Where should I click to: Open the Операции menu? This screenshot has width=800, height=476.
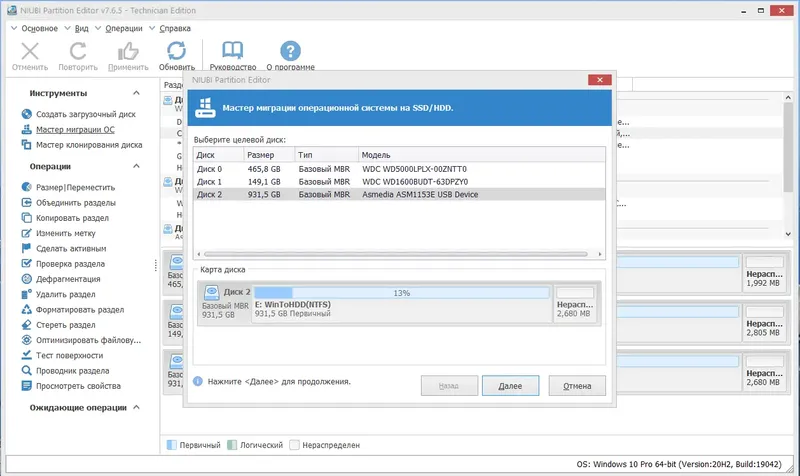coord(123,29)
